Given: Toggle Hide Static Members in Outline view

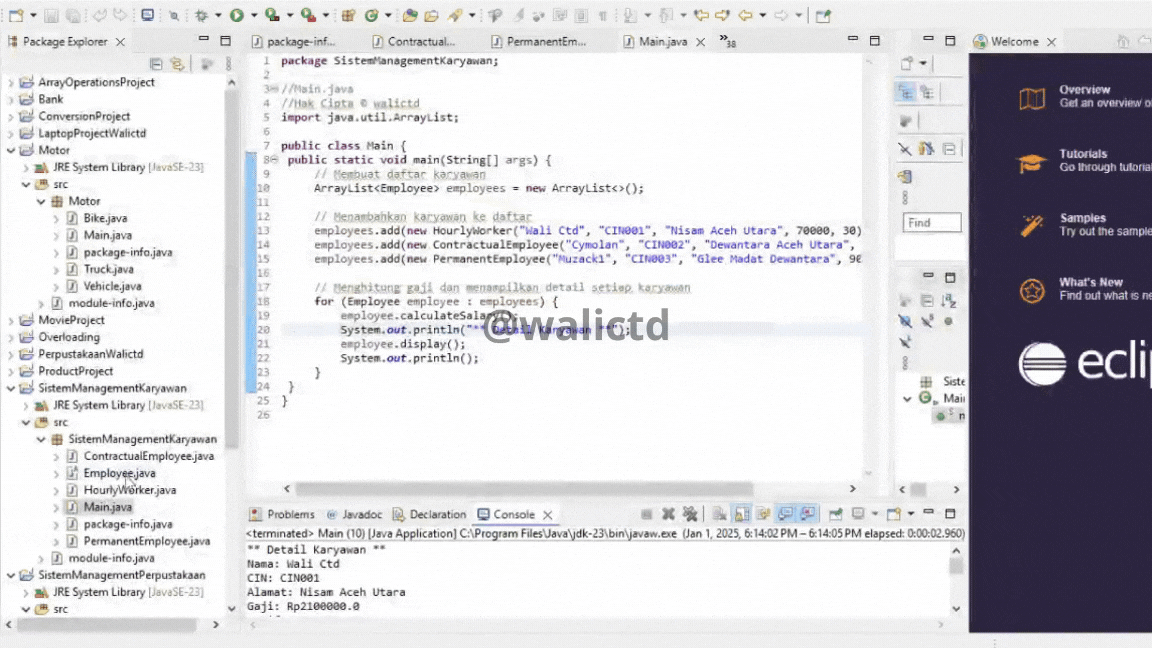Looking at the screenshot, I should 927,321.
